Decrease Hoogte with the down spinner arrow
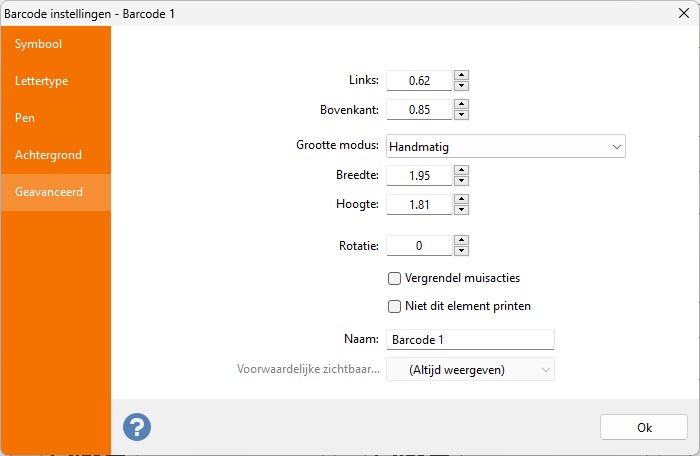The height and width of the screenshot is (456, 700). pyautogui.click(x=461, y=209)
